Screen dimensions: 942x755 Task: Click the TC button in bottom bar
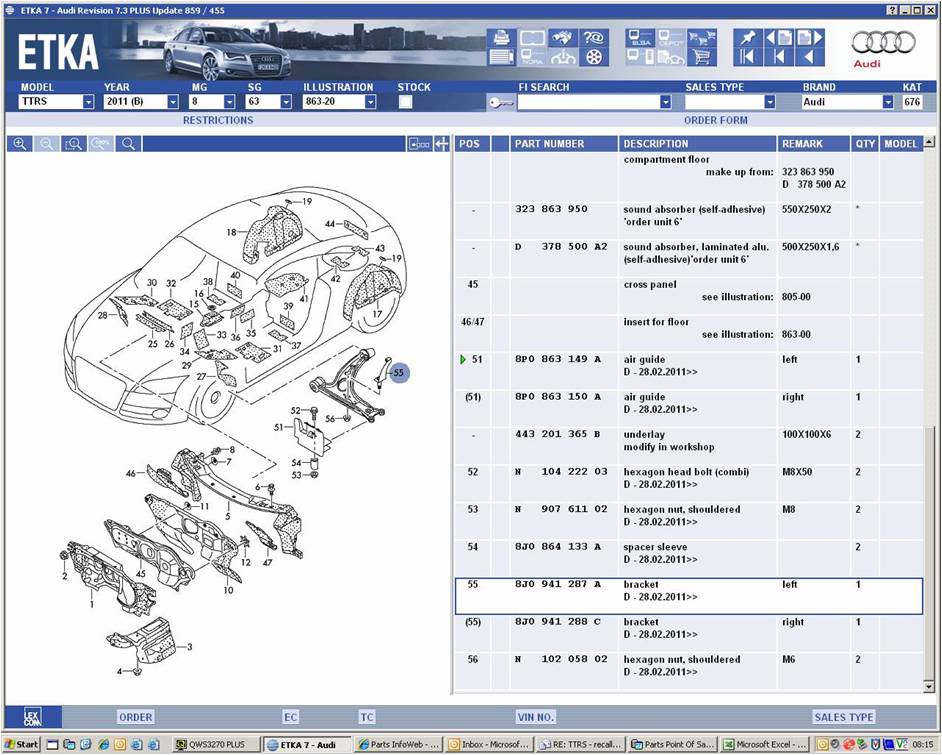[366, 717]
